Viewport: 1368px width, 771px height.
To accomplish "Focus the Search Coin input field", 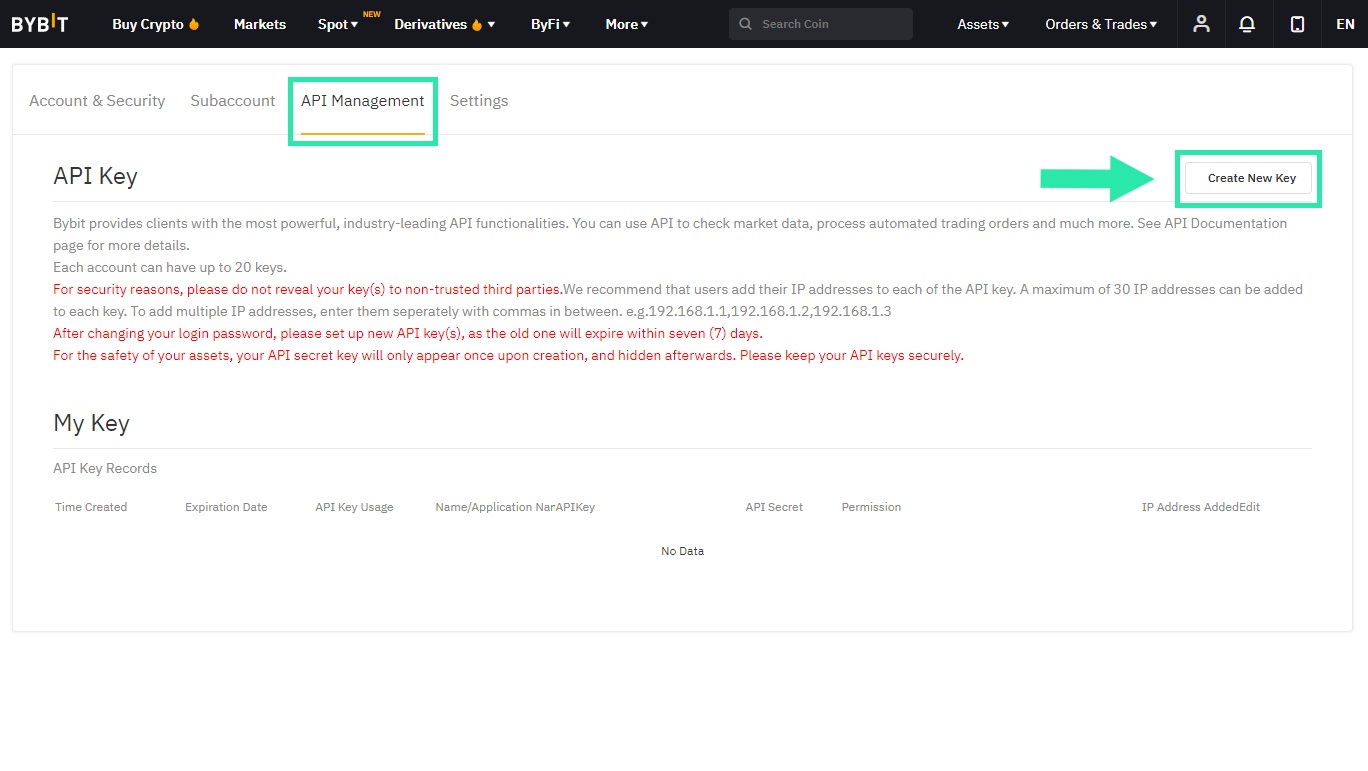I will [x=821, y=24].
